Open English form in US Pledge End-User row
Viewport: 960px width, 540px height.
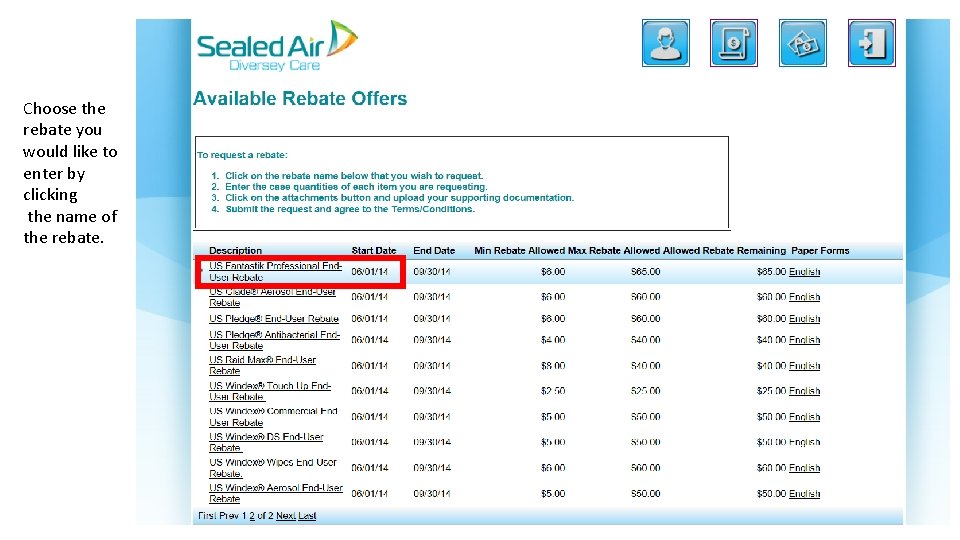pyautogui.click(x=804, y=319)
